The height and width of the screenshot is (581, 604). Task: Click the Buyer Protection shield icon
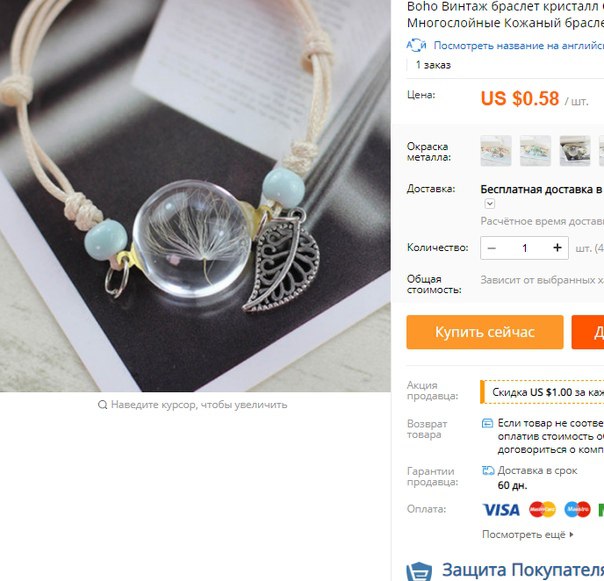(419, 572)
